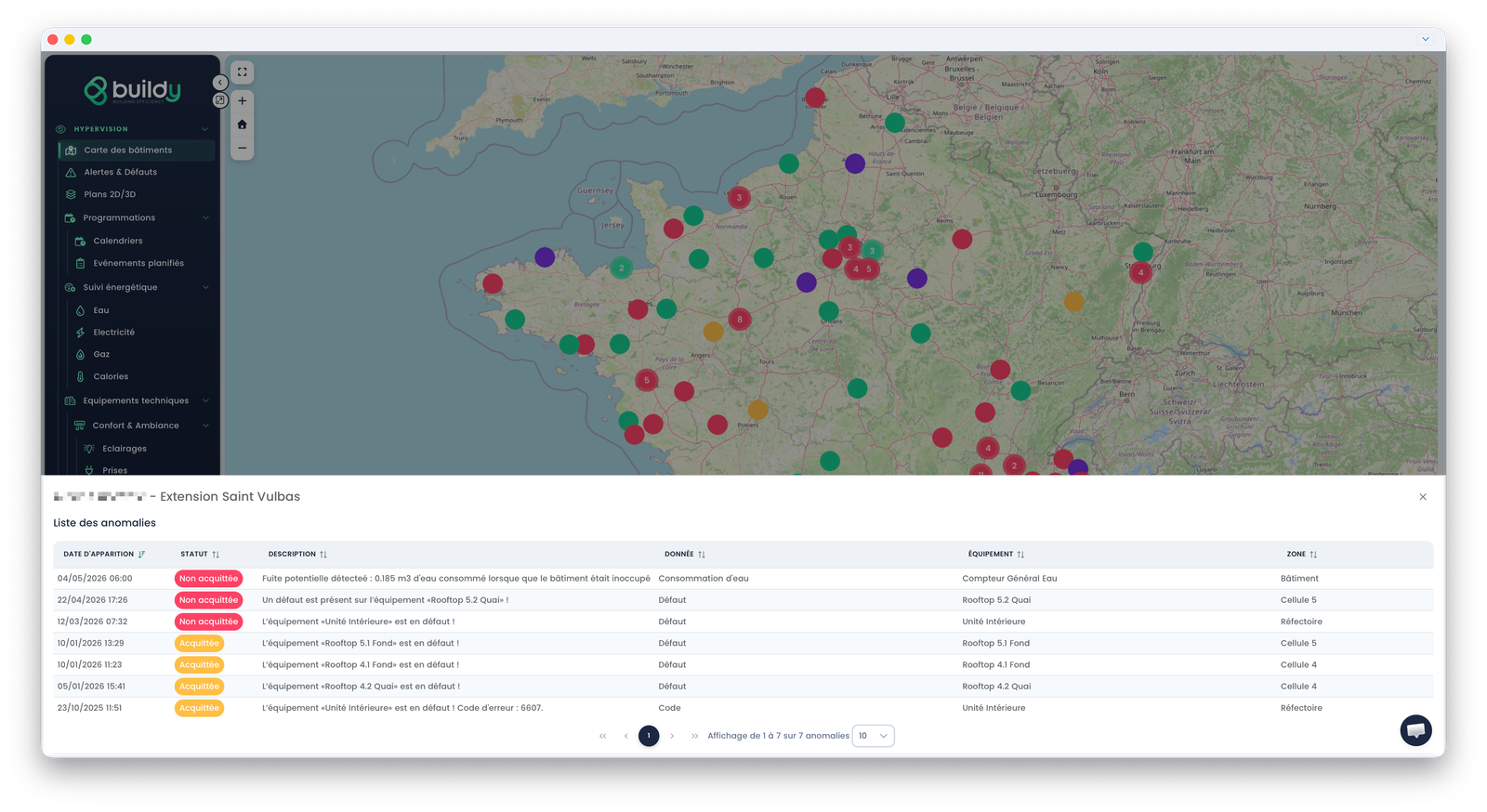Viewport: 1487px width, 812px height.
Task: Click the Evénements planifiés clipboard icon
Action: 80,263
